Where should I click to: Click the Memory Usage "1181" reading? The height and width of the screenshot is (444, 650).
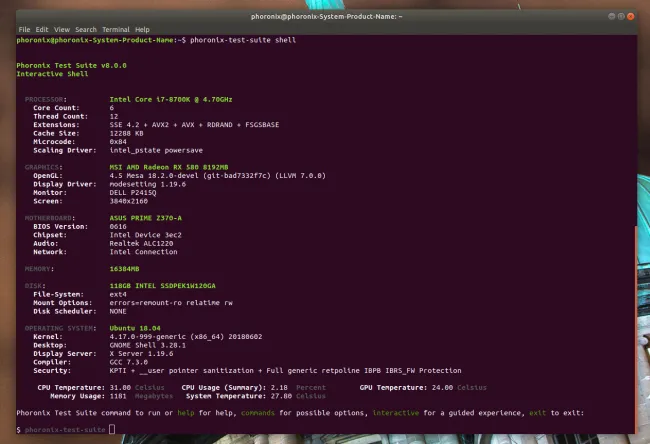[x=118, y=396]
